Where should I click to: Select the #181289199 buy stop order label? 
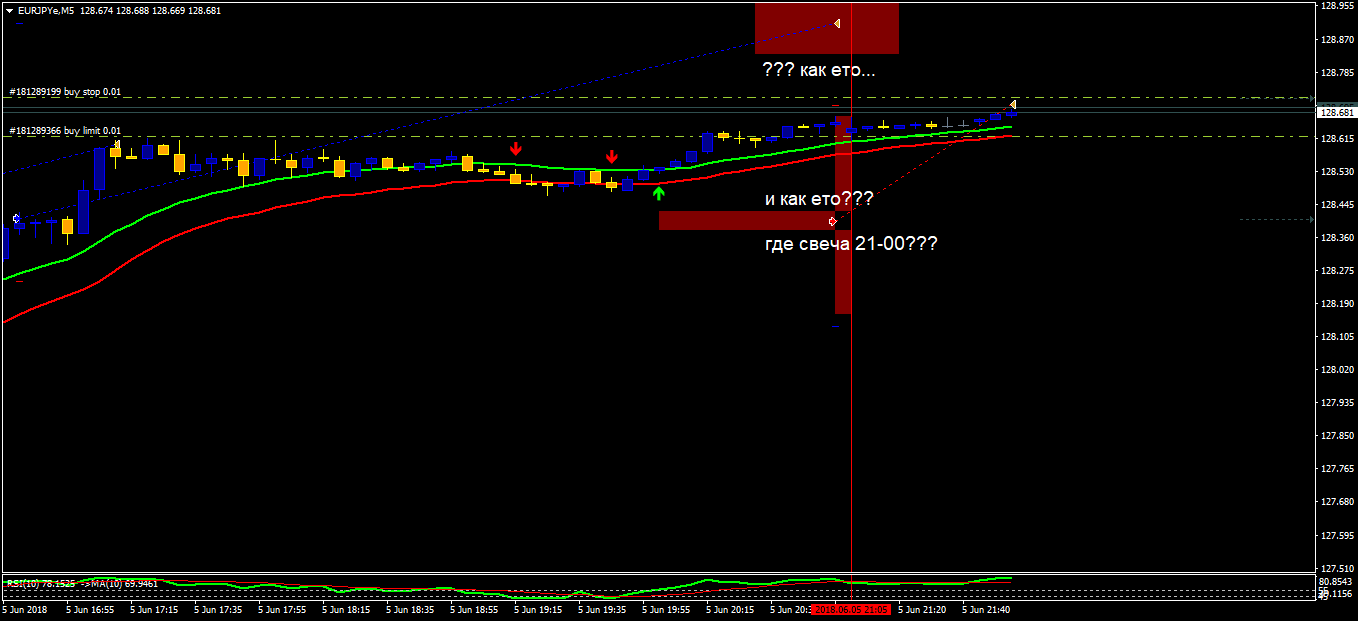[65, 92]
